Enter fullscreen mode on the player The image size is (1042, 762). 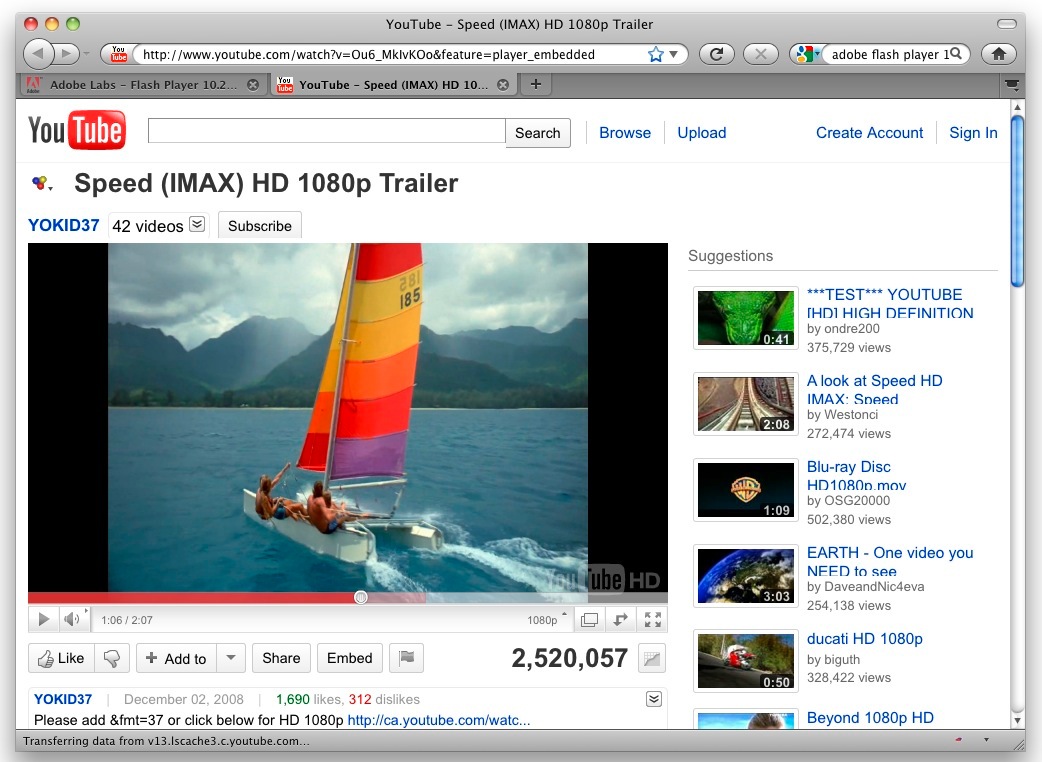[653, 619]
